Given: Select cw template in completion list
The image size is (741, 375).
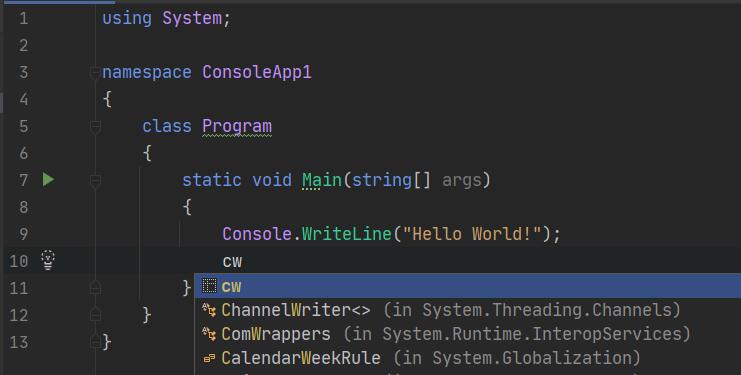Looking at the screenshot, I should tap(468, 286).
